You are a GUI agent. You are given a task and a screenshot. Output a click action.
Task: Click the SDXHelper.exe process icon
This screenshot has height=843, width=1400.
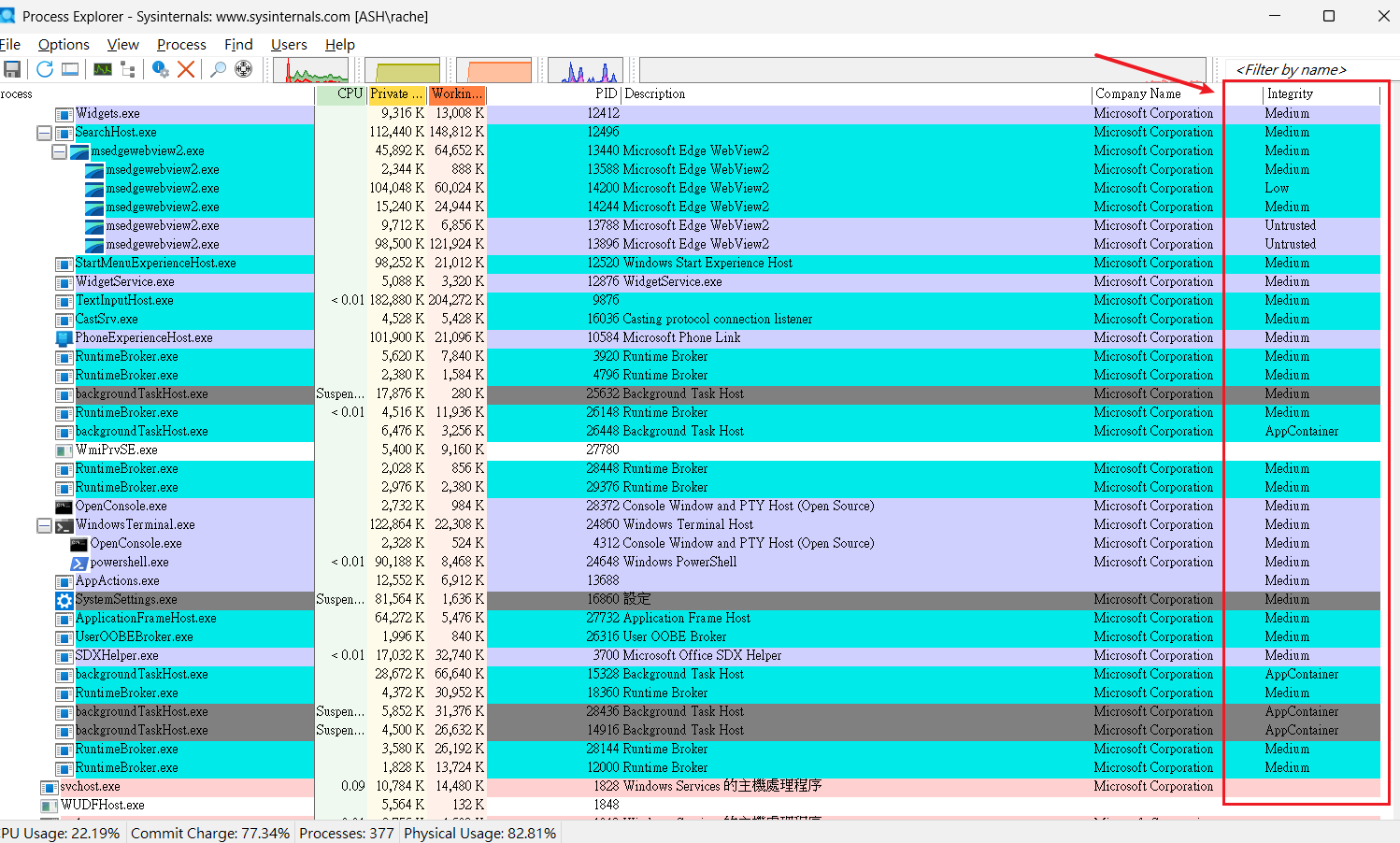point(64,656)
